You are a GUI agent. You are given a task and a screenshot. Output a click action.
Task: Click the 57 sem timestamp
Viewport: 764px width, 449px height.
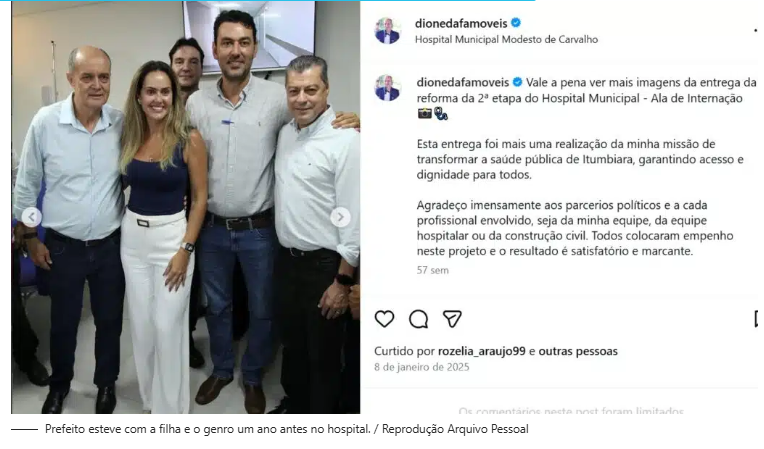(x=433, y=270)
